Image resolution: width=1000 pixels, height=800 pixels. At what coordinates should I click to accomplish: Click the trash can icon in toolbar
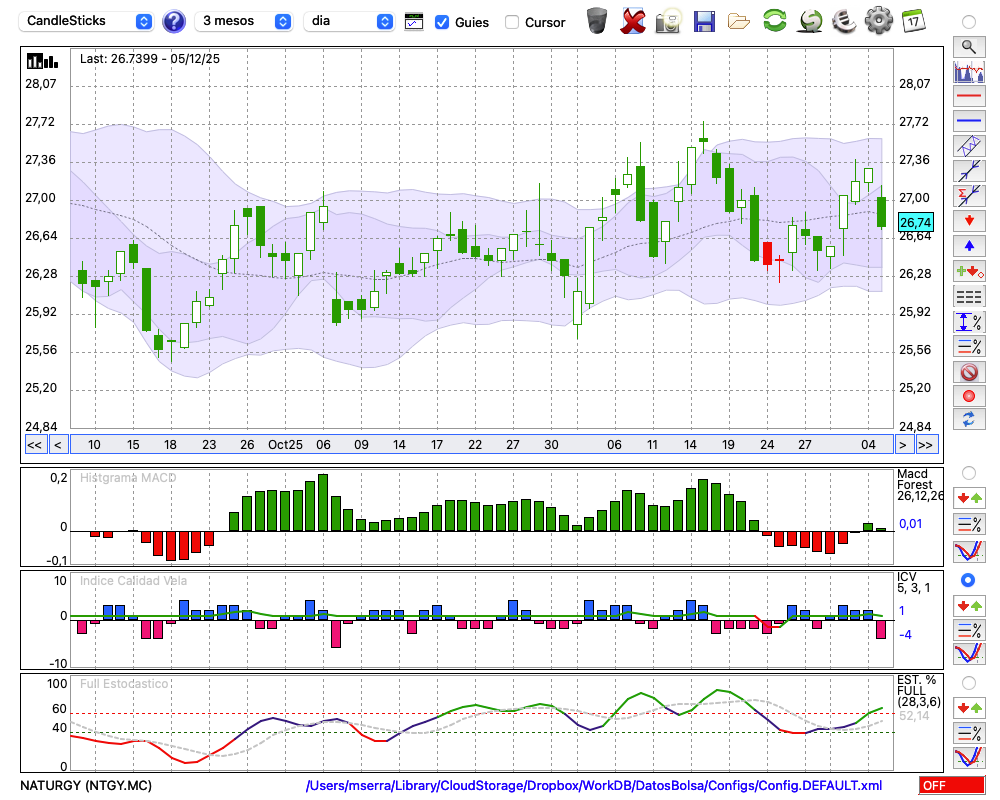(x=597, y=20)
